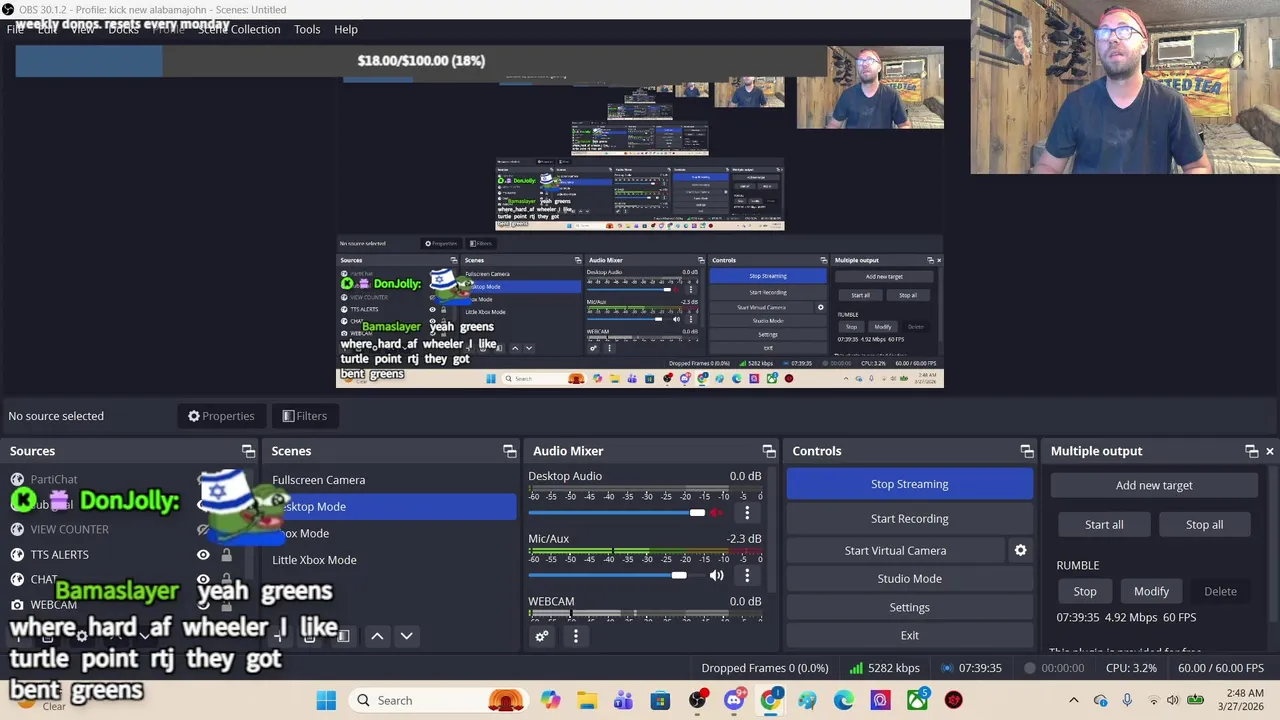Open Mic/Aux three-dot options menu
Screen dimensions: 1280x720
746,575
